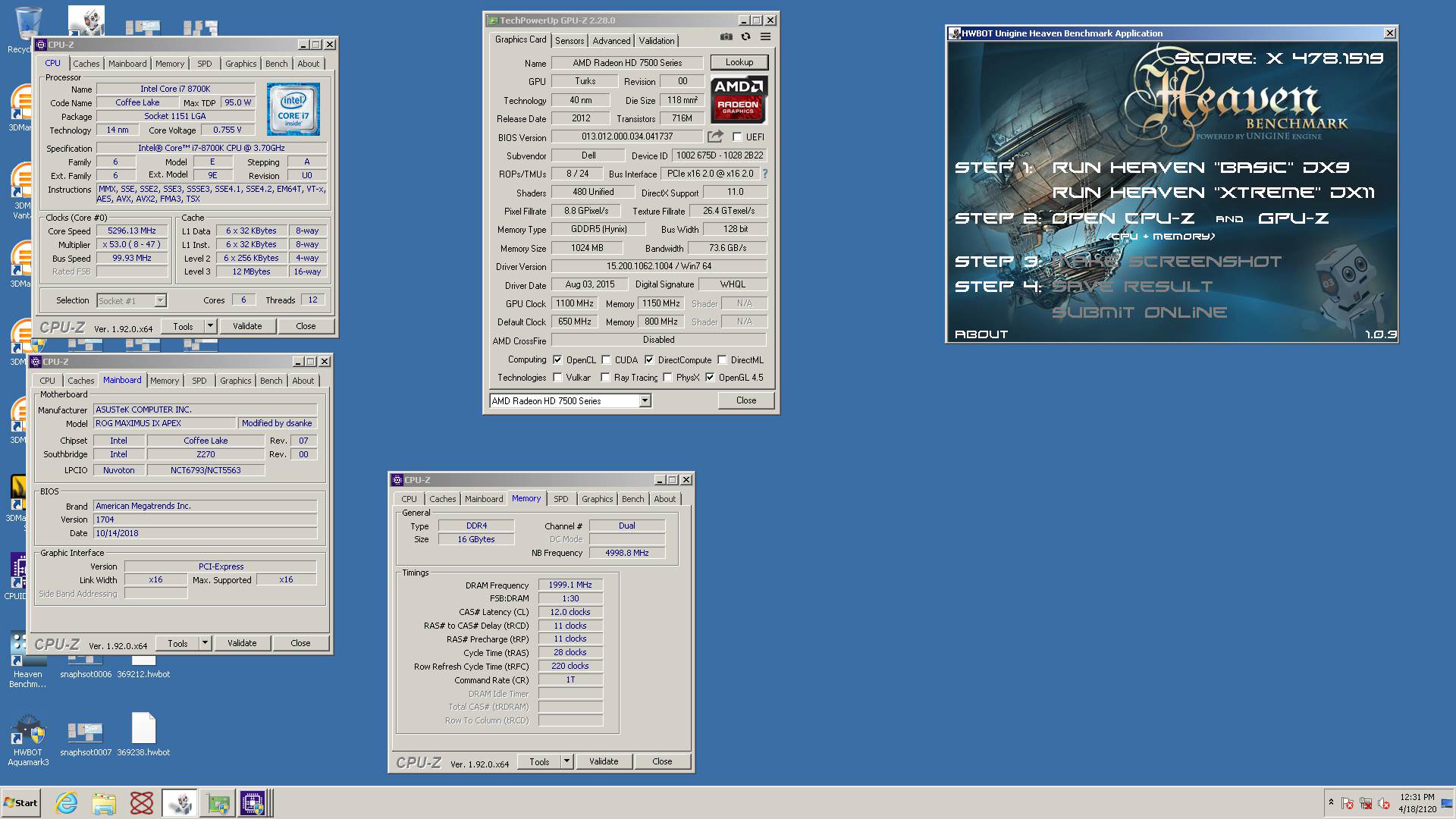This screenshot has width=1456, height=819.
Task: Click Submit Online in the Heaven window
Action: (1139, 312)
